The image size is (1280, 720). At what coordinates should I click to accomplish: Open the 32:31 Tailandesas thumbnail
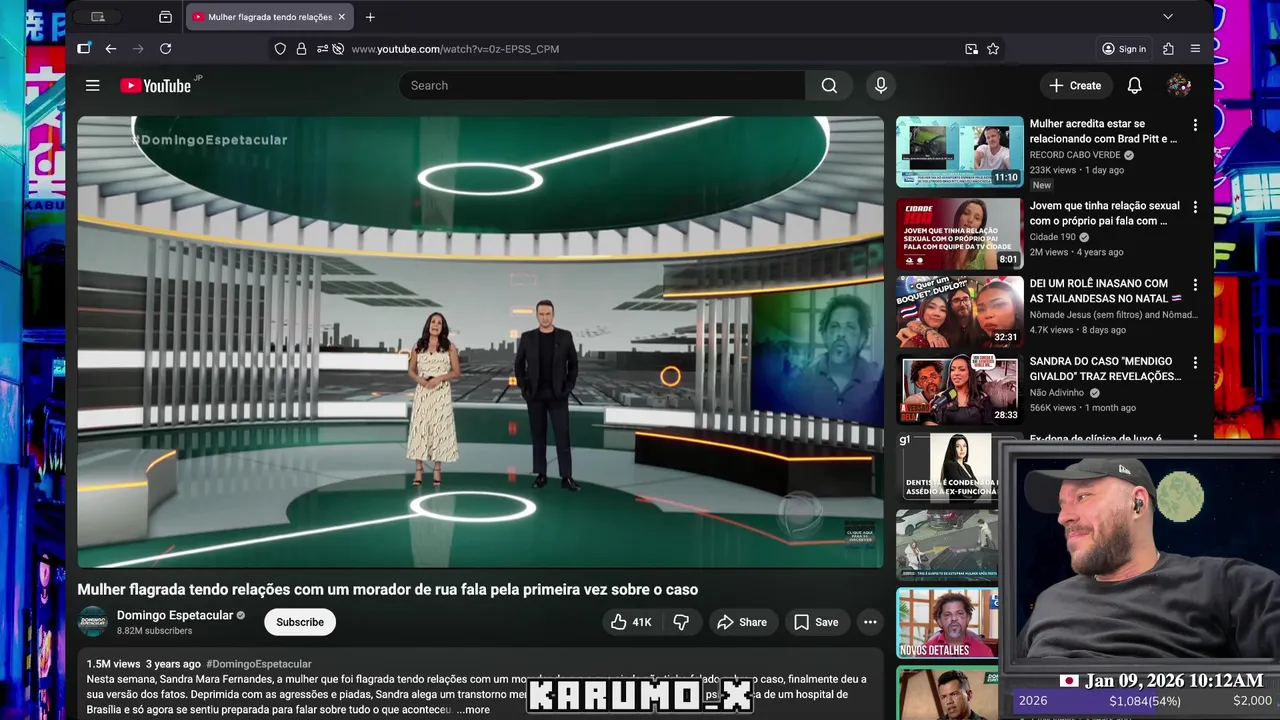pos(960,312)
